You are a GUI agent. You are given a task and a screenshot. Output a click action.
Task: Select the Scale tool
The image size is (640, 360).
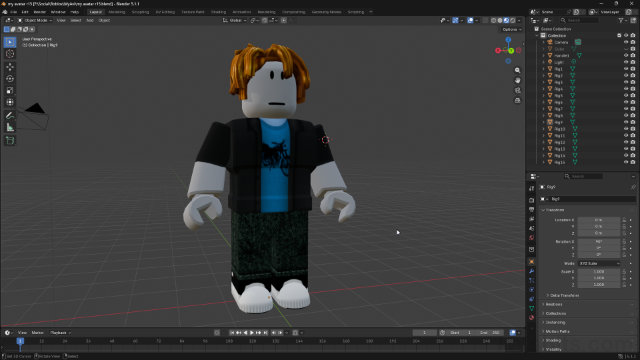(10, 90)
